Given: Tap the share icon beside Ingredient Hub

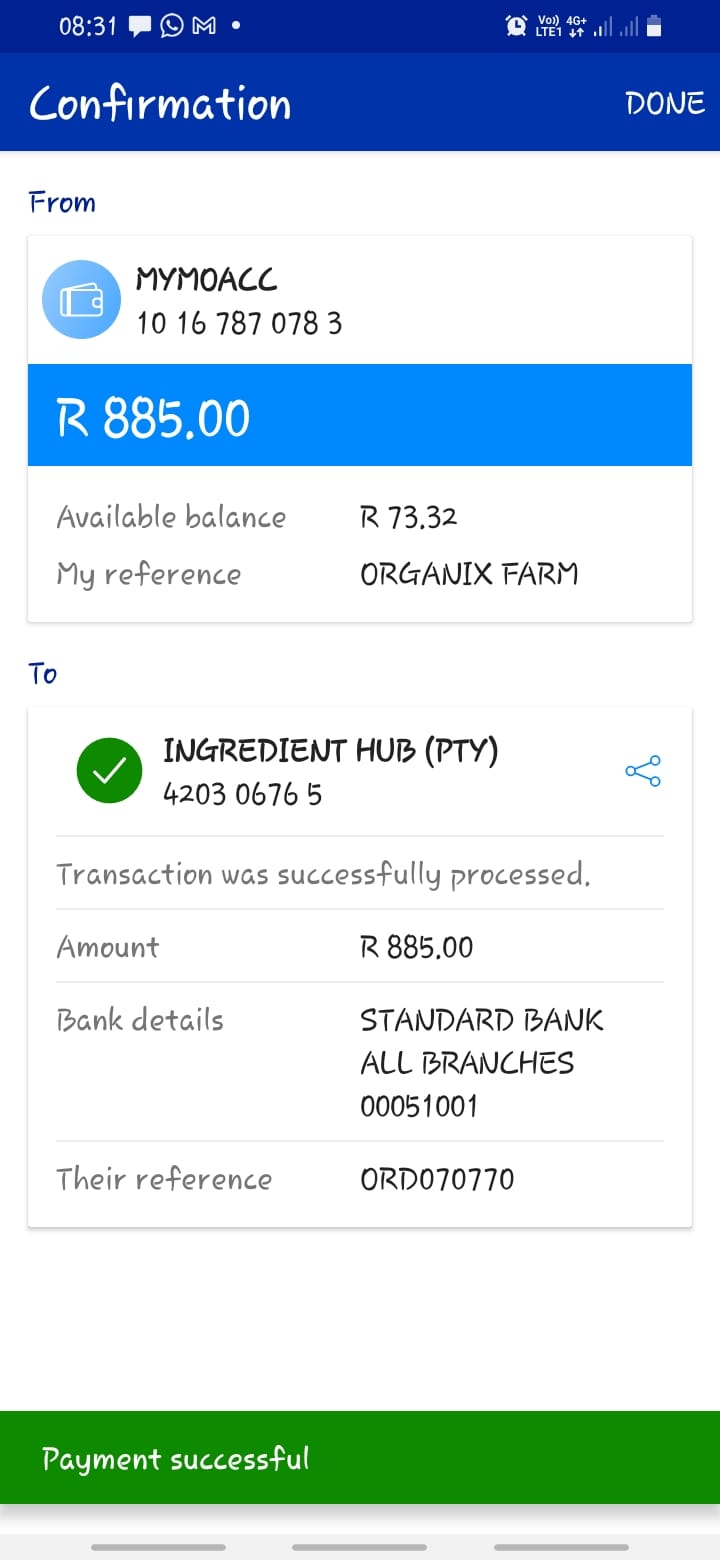Looking at the screenshot, I should pyautogui.click(x=642, y=771).
